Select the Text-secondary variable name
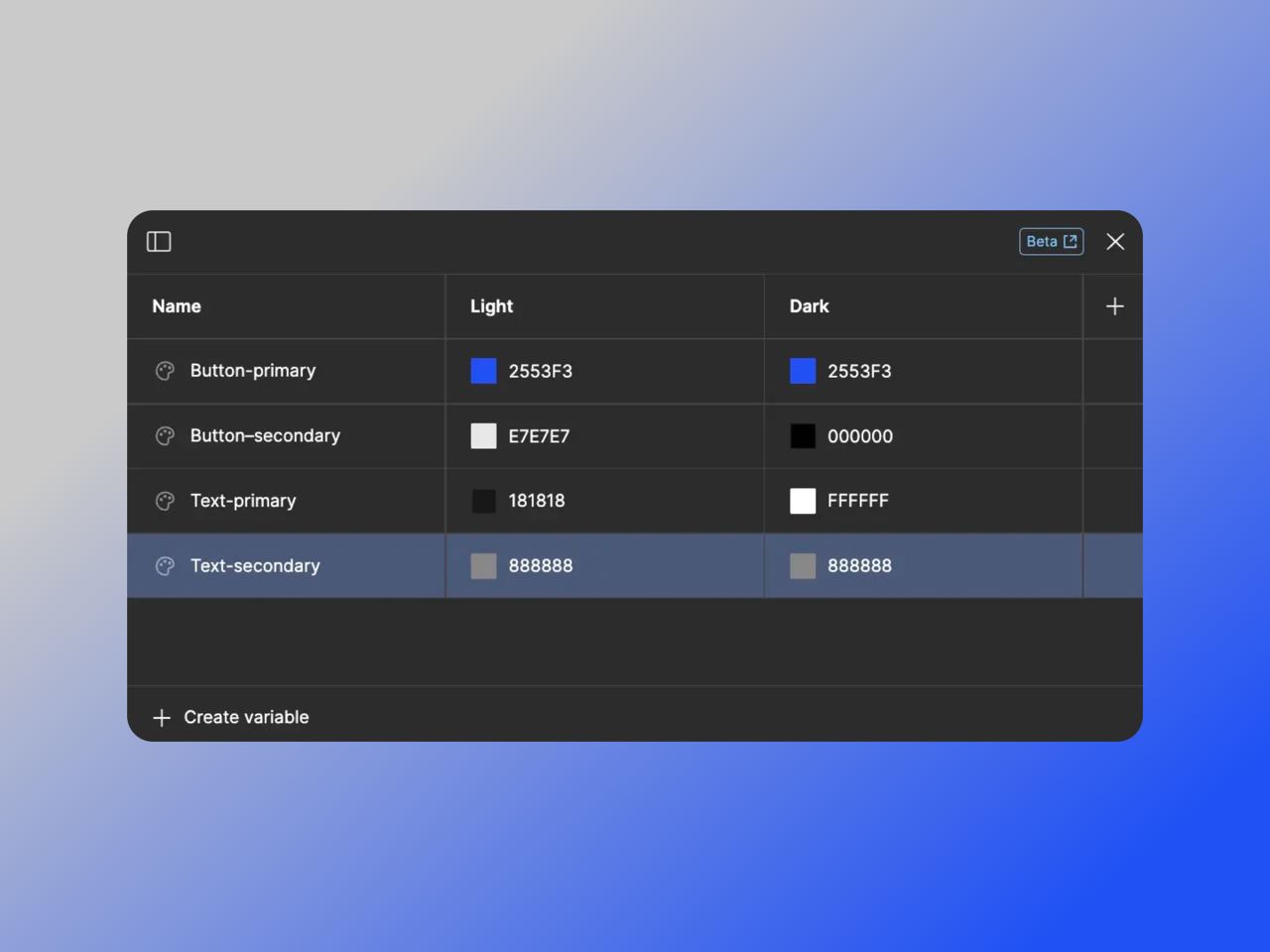The width and height of the screenshot is (1270, 952). tap(255, 566)
